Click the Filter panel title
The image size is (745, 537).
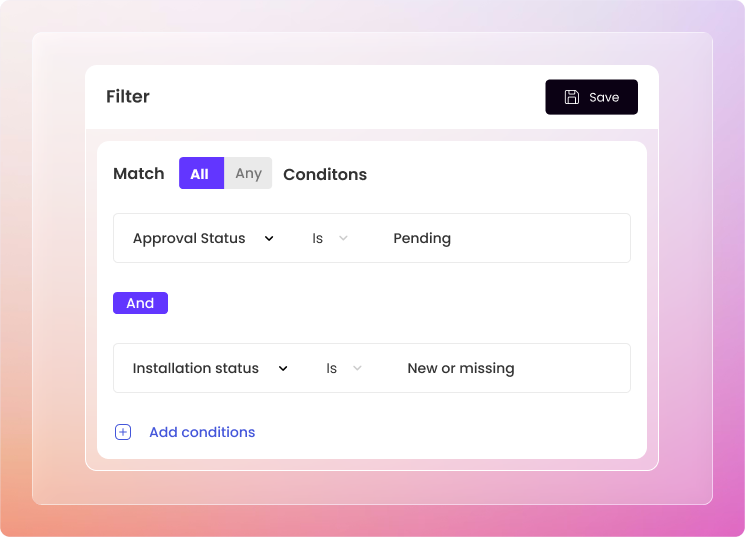point(128,97)
